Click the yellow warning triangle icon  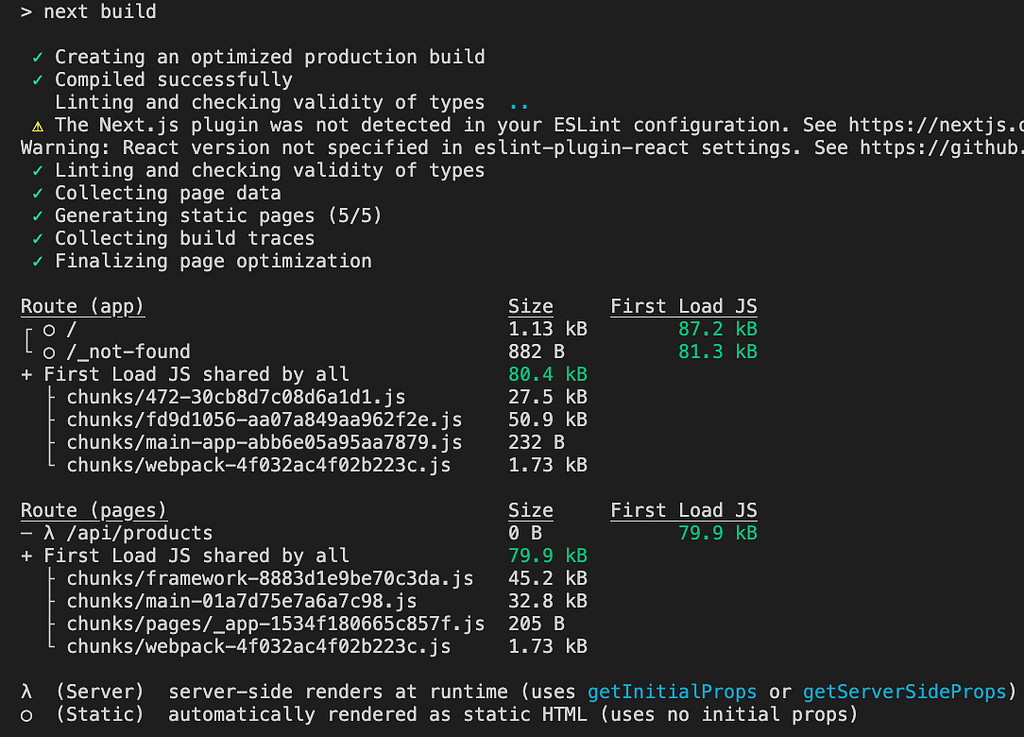[x=38, y=126]
